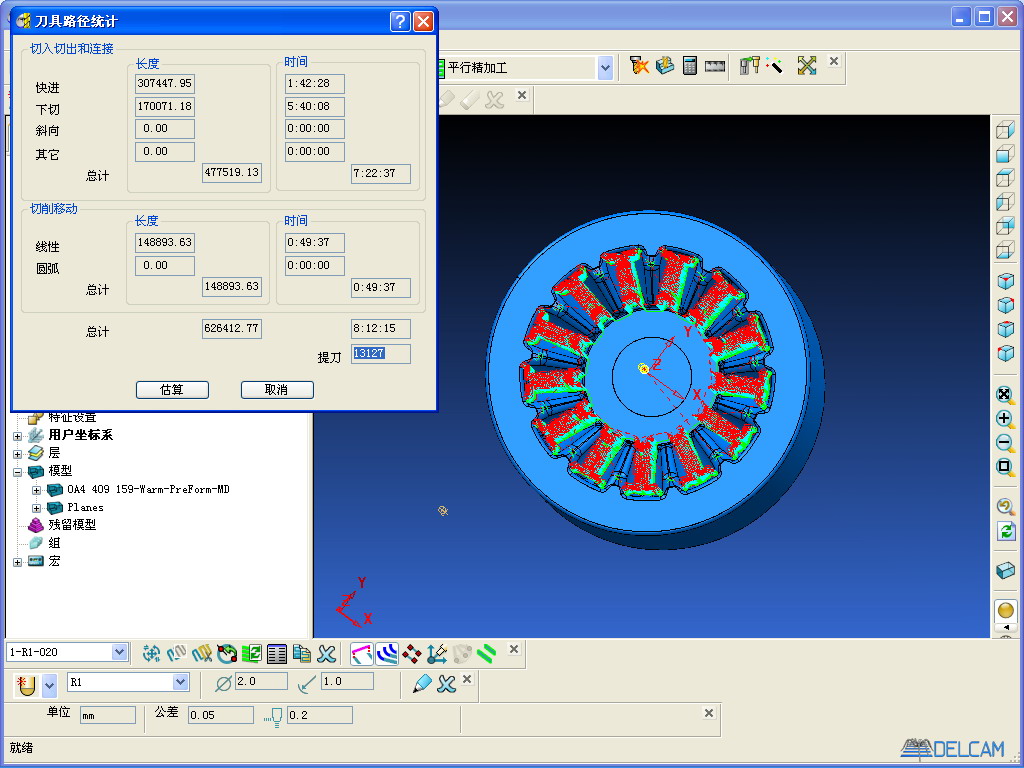This screenshot has width=1024, height=768.
Task: Toggle the blue toolpath leads display icon
Action: [x=387, y=652]
